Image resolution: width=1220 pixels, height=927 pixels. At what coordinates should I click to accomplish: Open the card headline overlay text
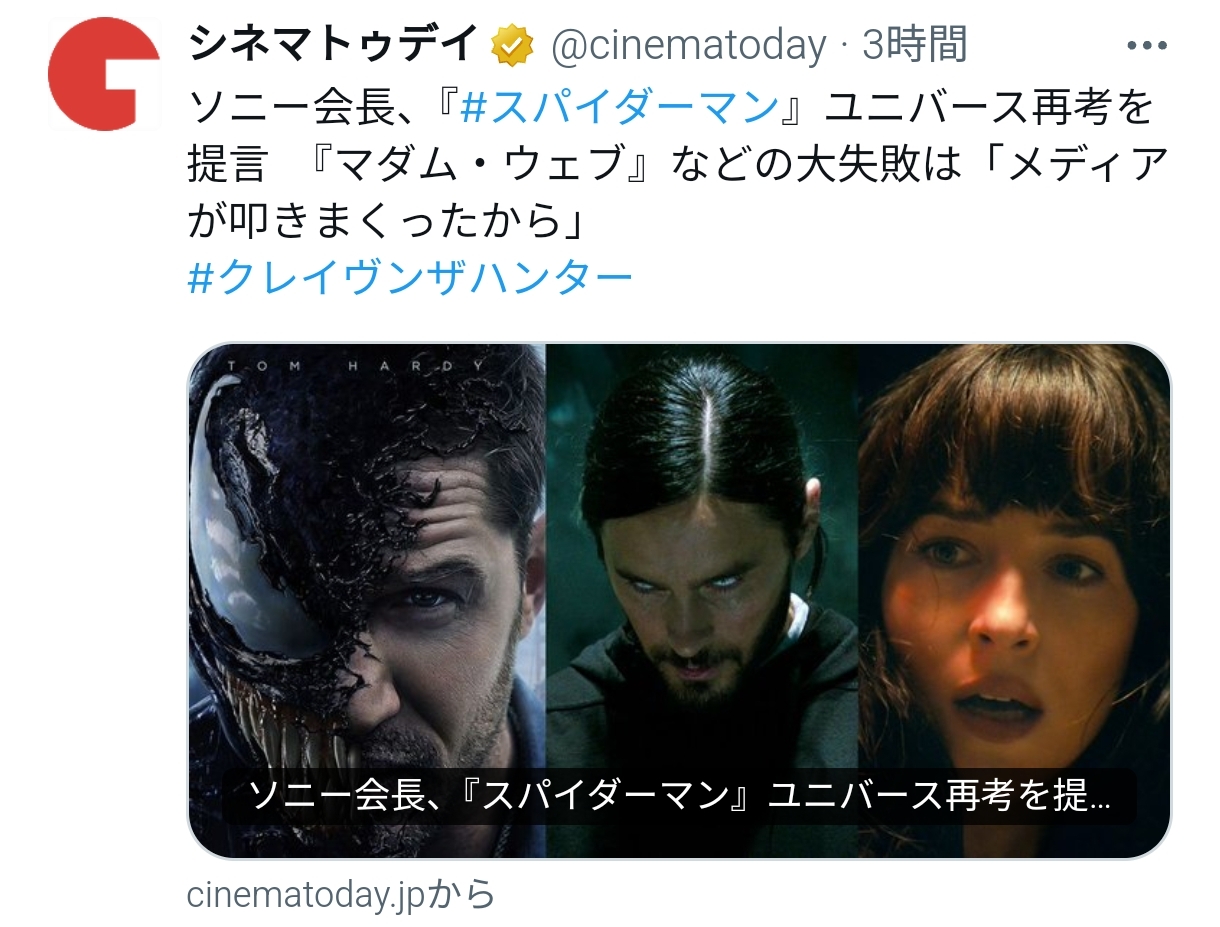[679, 796]
